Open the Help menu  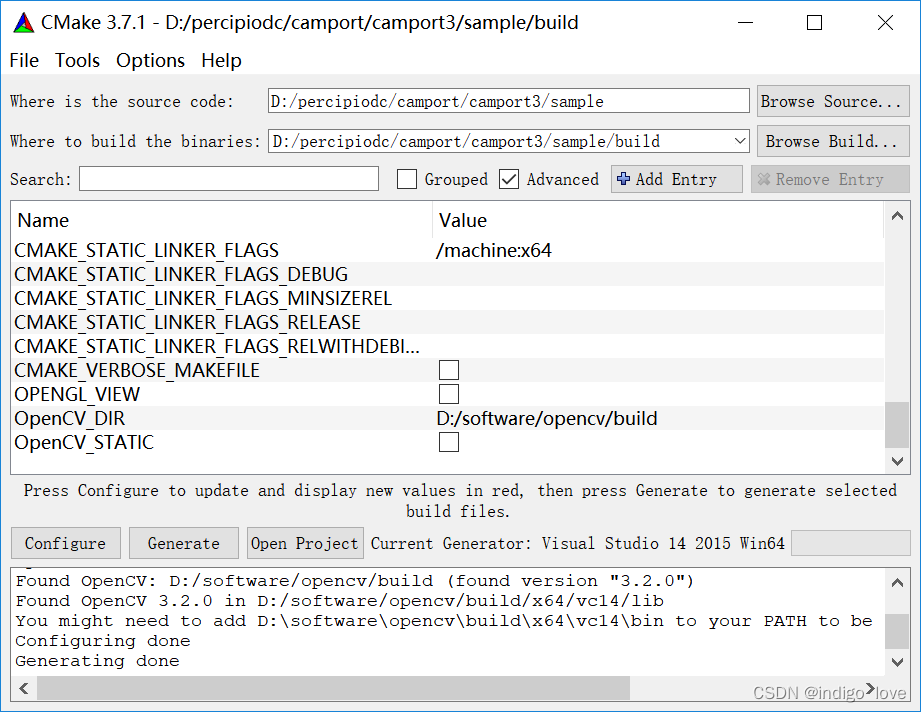[221, 61]
